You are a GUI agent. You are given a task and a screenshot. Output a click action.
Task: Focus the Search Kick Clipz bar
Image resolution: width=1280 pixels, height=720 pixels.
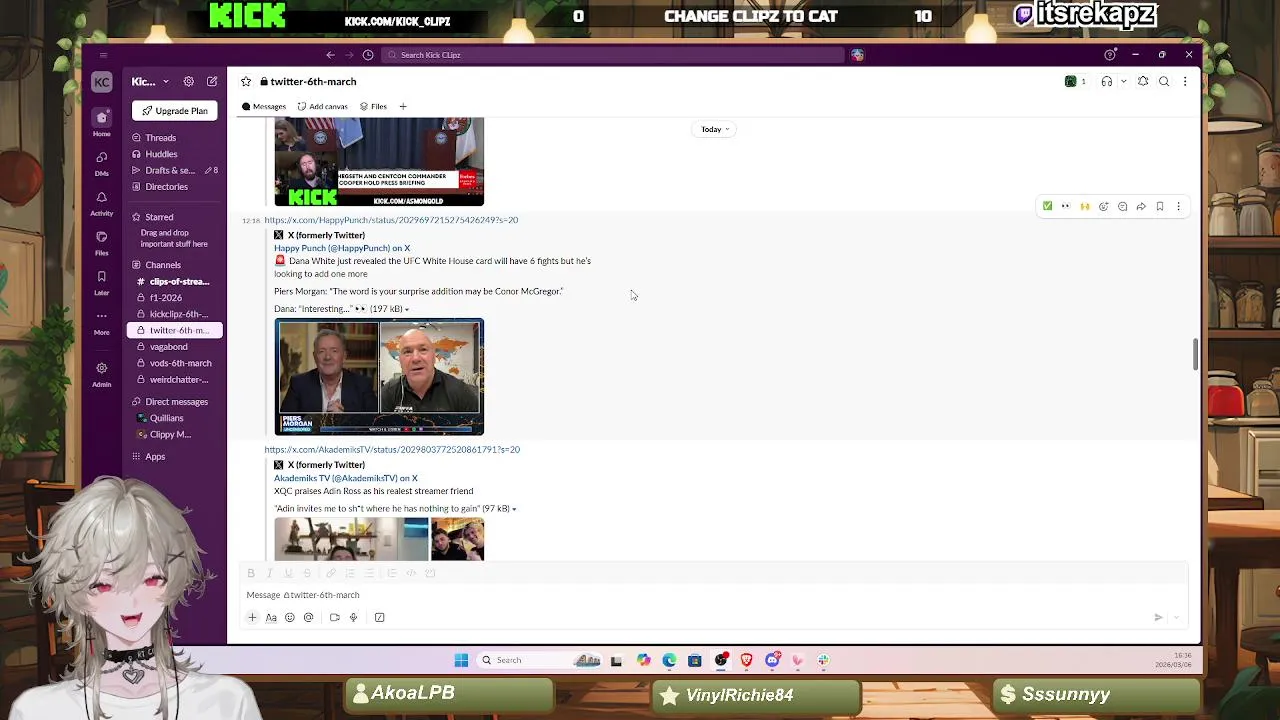coord(612,55)
